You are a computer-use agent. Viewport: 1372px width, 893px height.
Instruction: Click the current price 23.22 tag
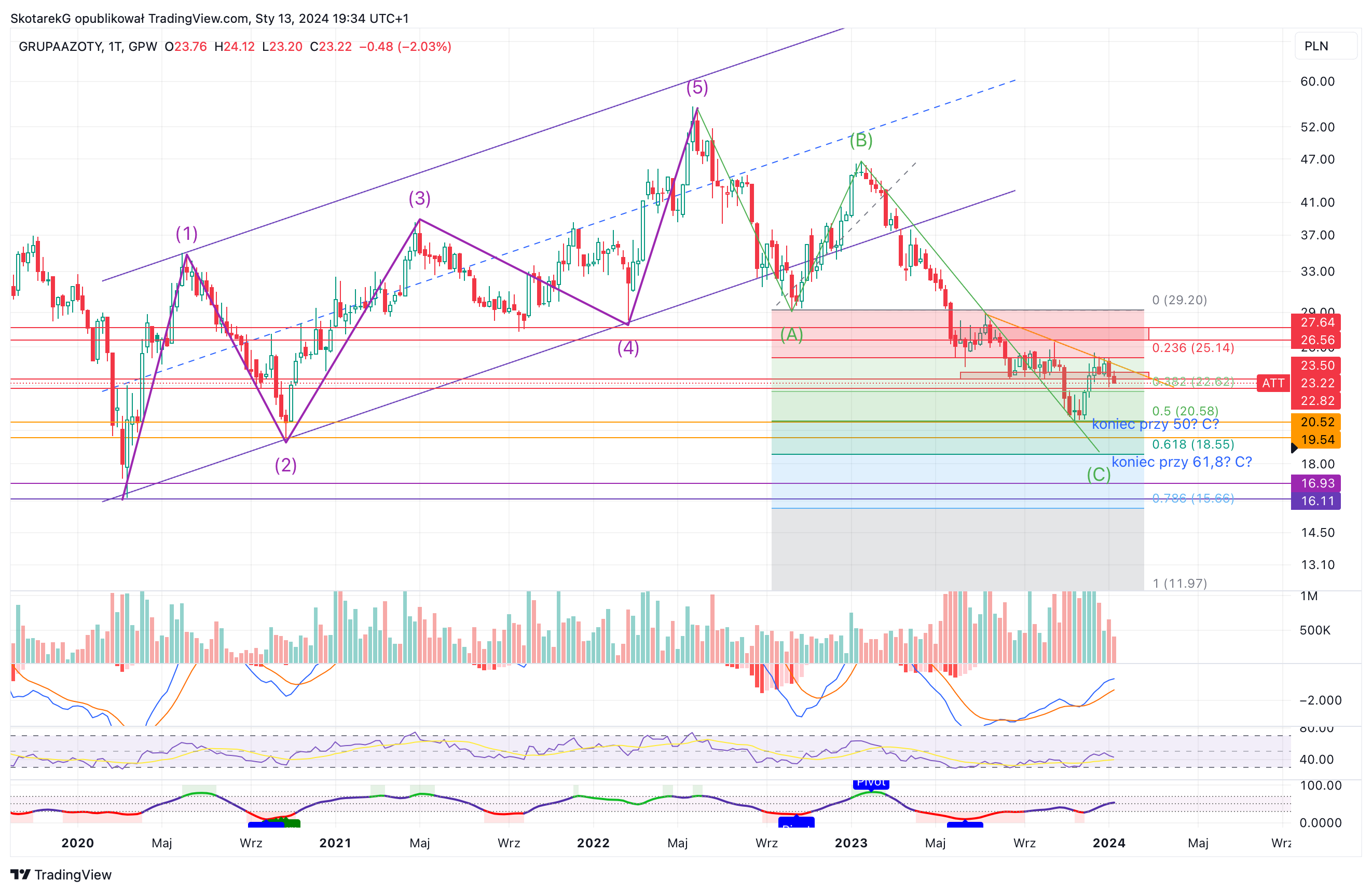1317,383
